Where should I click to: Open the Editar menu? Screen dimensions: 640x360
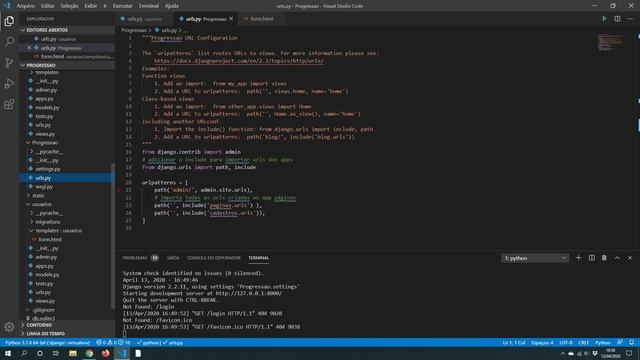[x=47, y=6]
